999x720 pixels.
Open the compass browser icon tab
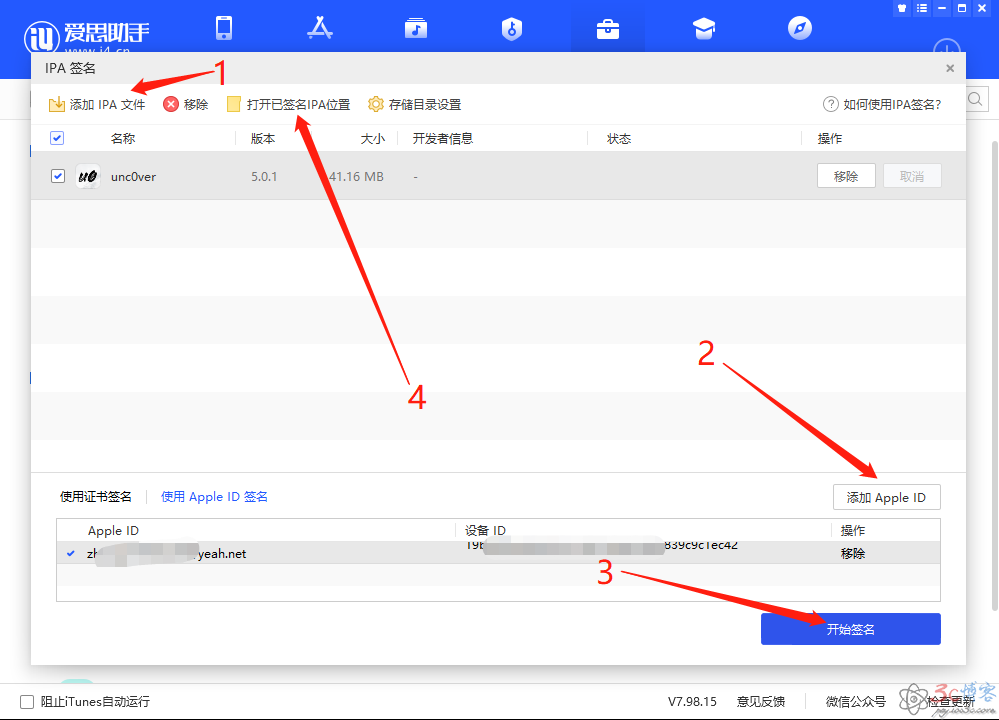800,28
